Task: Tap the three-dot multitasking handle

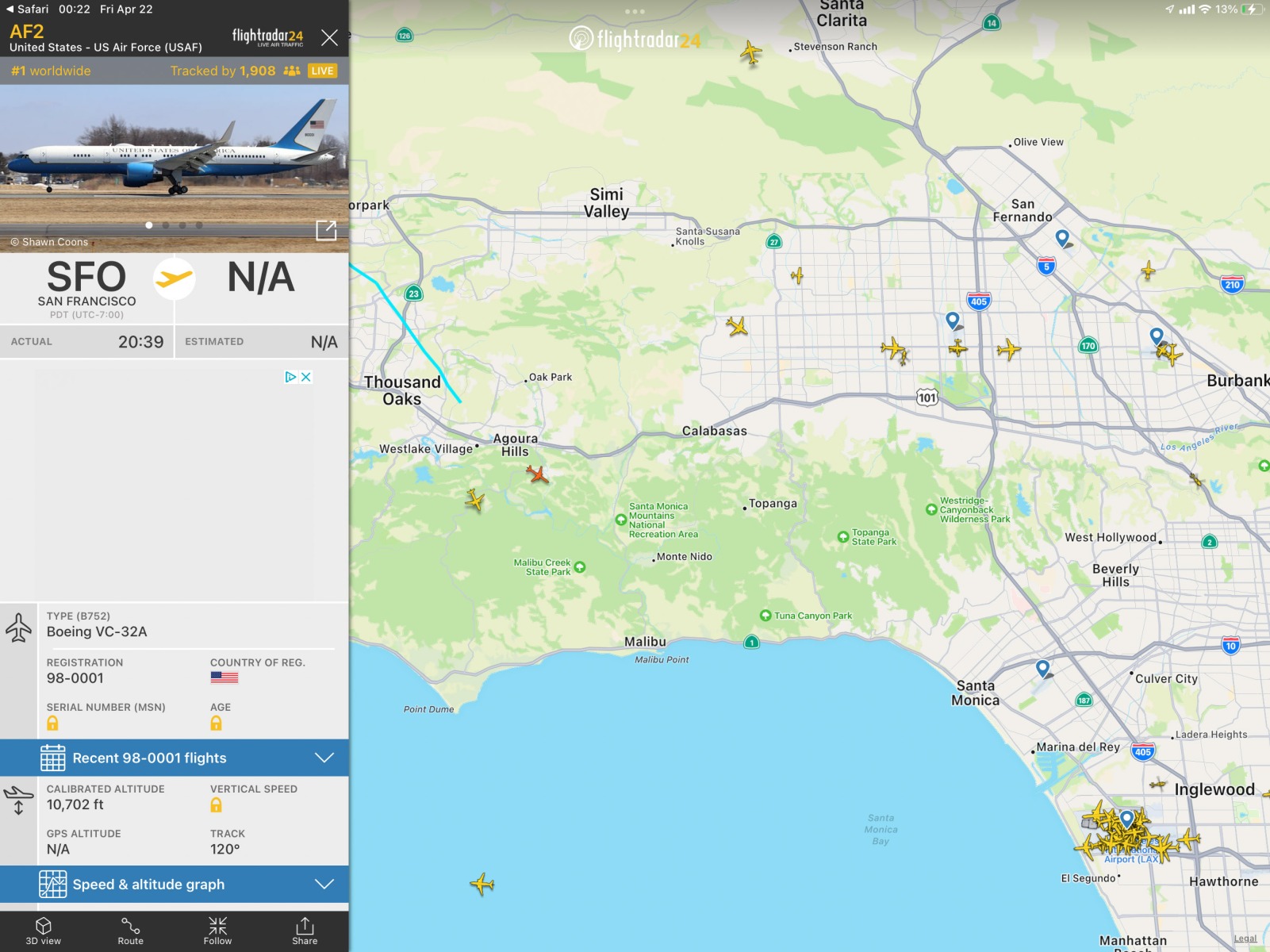Action: tap(635, 11)
